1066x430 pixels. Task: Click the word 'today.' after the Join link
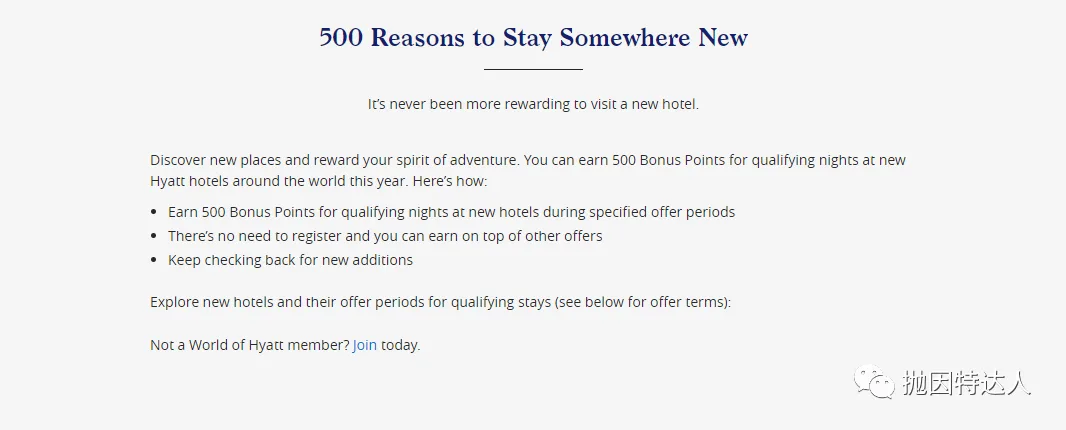(x=400, y=345)
